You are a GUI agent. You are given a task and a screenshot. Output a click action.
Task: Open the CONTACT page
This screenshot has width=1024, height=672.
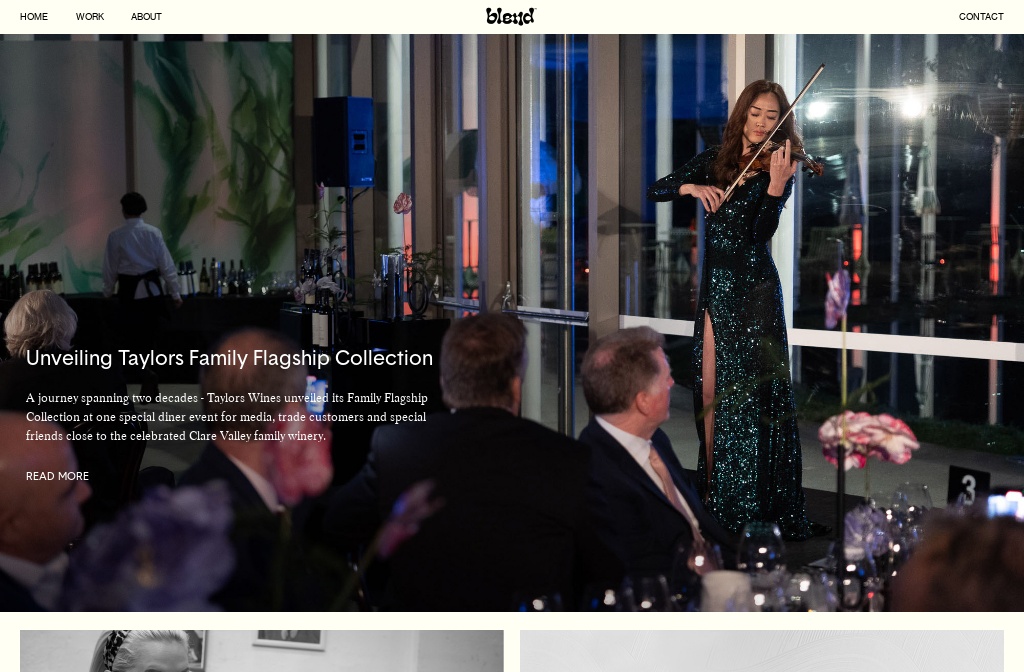981,16
